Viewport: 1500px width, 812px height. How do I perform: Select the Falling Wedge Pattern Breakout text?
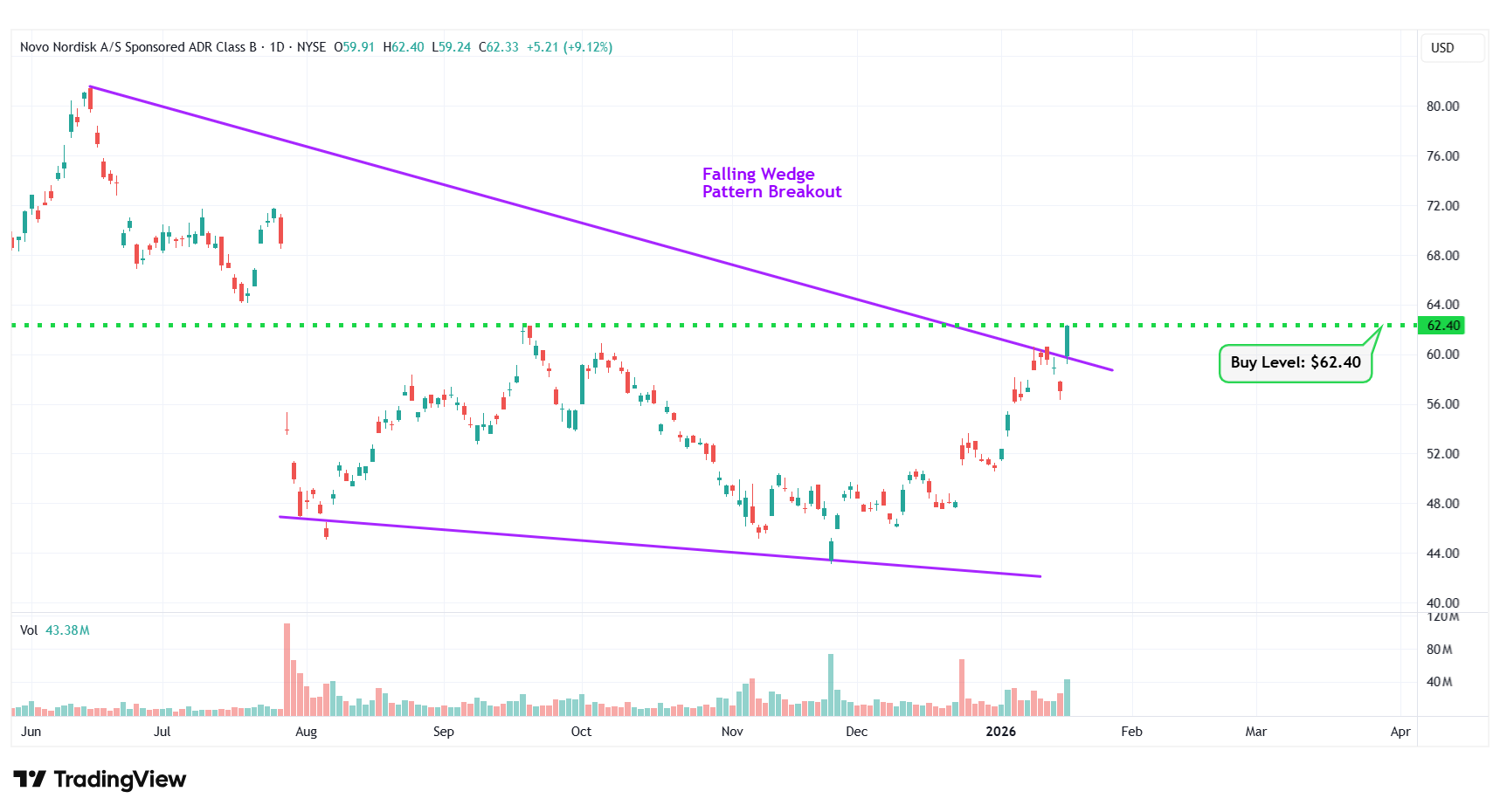click(771, 183)
